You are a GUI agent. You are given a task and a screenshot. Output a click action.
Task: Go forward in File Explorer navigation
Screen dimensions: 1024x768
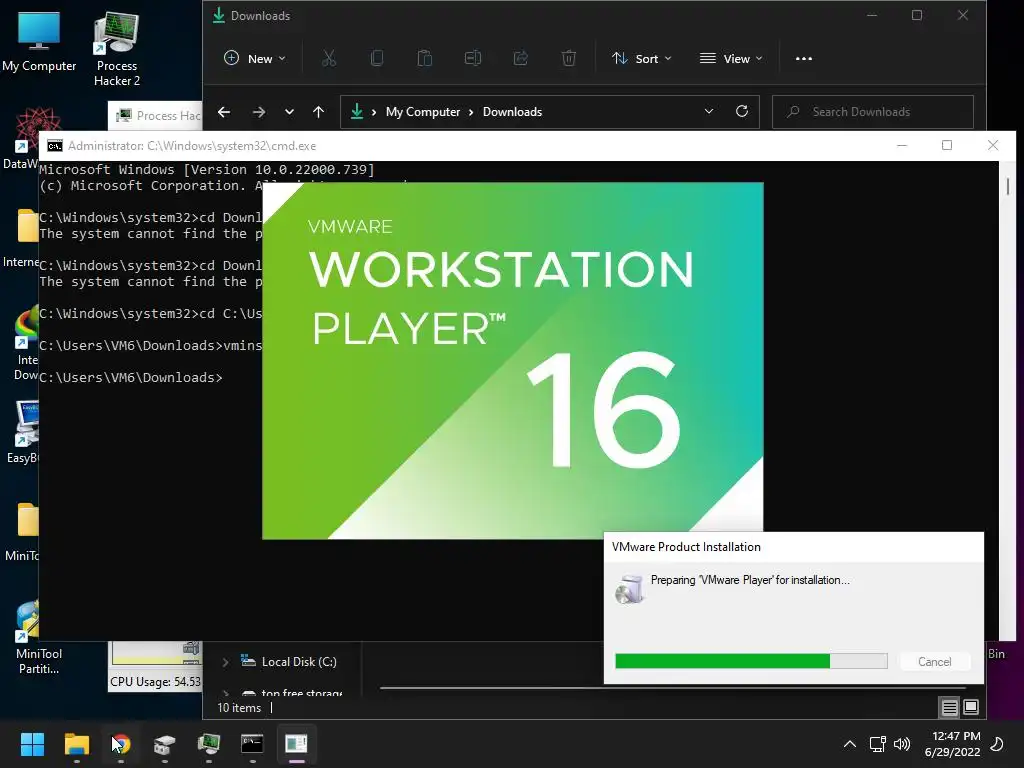(x=259, y=112)
